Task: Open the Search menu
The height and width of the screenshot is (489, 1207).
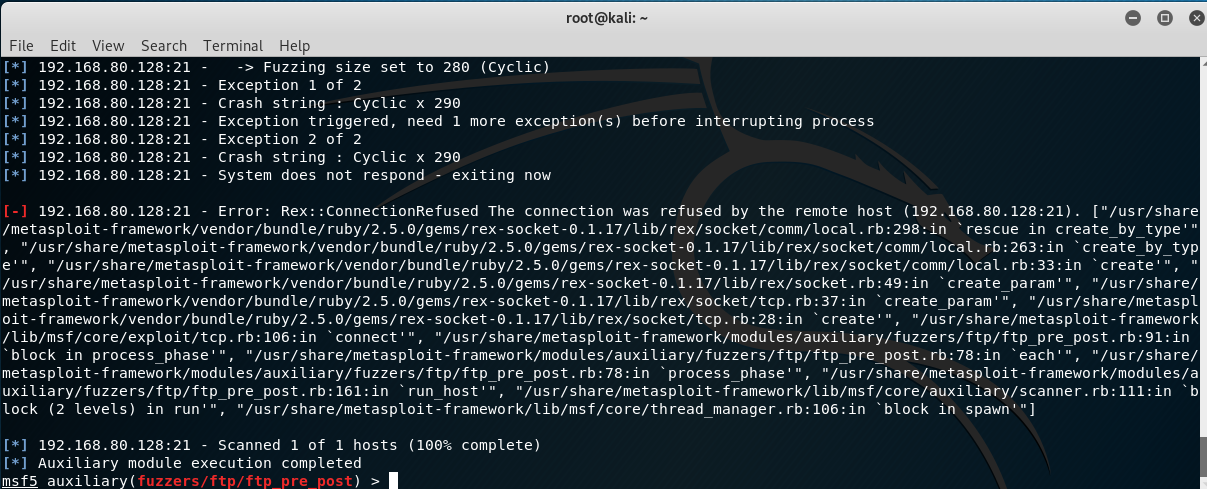Action: (x=164, y=45)
